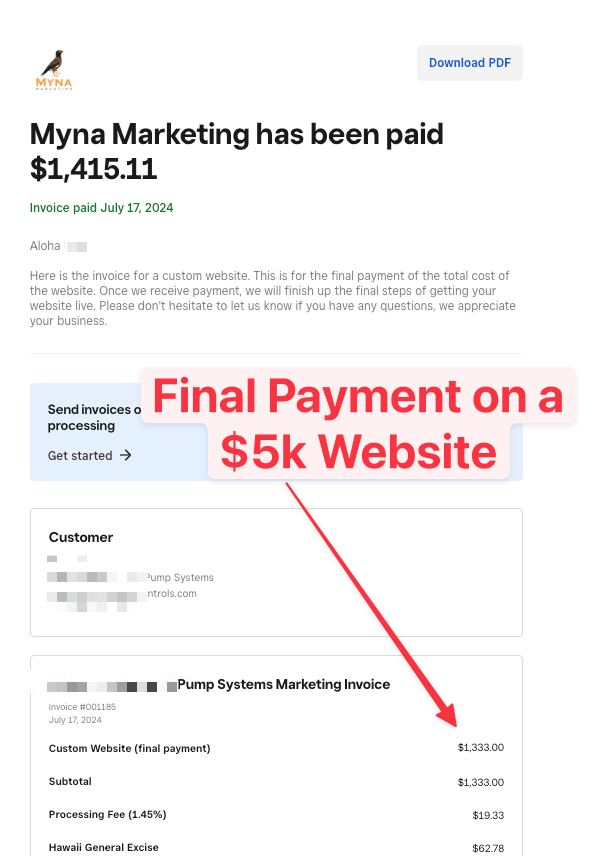Click the customer email address ending in ntrols.com
Image resolution: width=614 pixels, height=856 pixels.
(171, 593)
